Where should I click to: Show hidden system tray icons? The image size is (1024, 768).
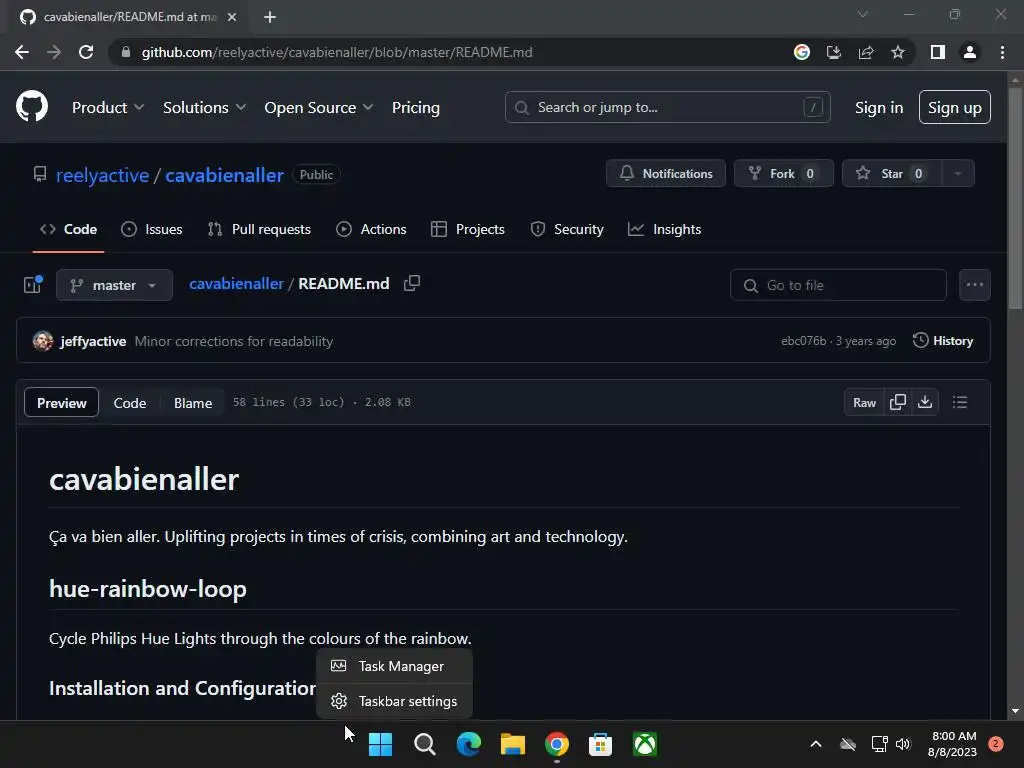pyautogui.click(x=816, y=744)
